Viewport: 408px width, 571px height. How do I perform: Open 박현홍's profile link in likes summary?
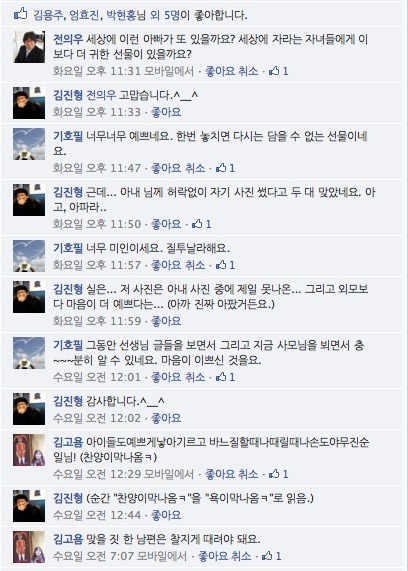(x=121, y=15)
